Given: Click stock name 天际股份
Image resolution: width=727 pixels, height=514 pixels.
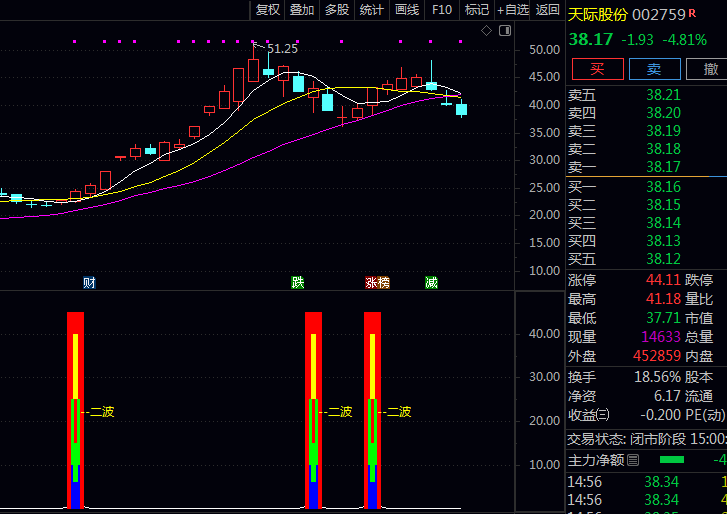Looking at the screenshot, I should (x=598, y=15).
